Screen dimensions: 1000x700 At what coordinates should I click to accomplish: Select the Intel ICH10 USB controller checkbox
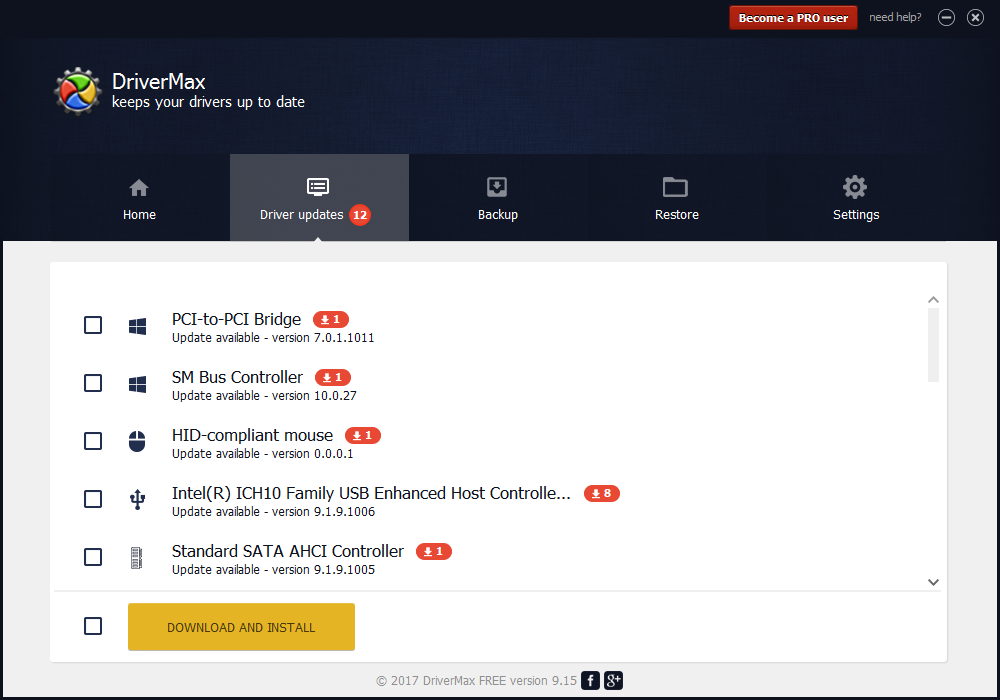(93, 499)
